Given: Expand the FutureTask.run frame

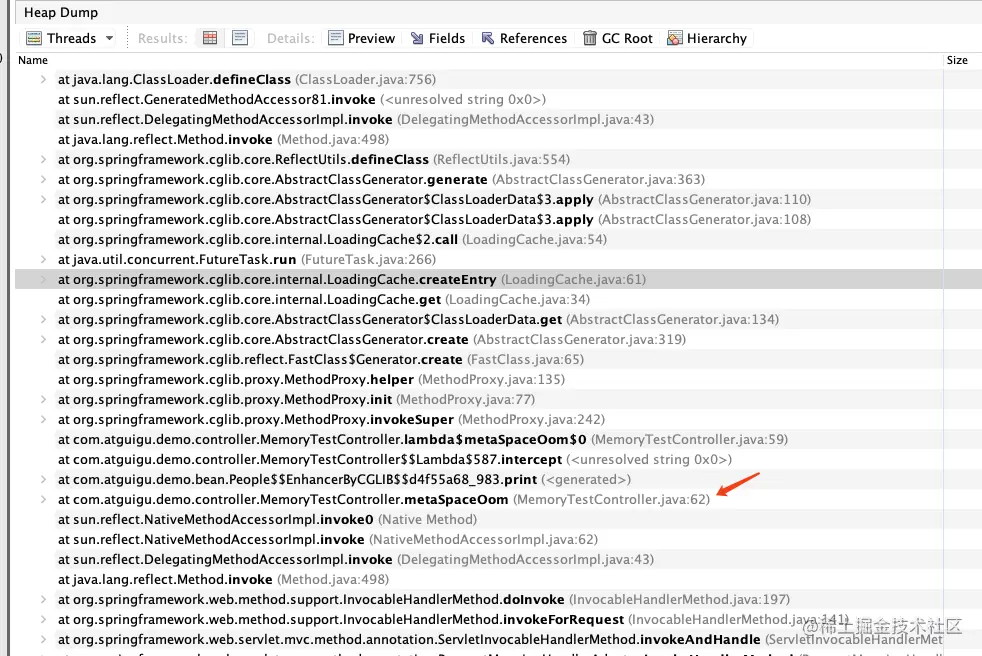Looking at the screenshot, I should 43,259.
